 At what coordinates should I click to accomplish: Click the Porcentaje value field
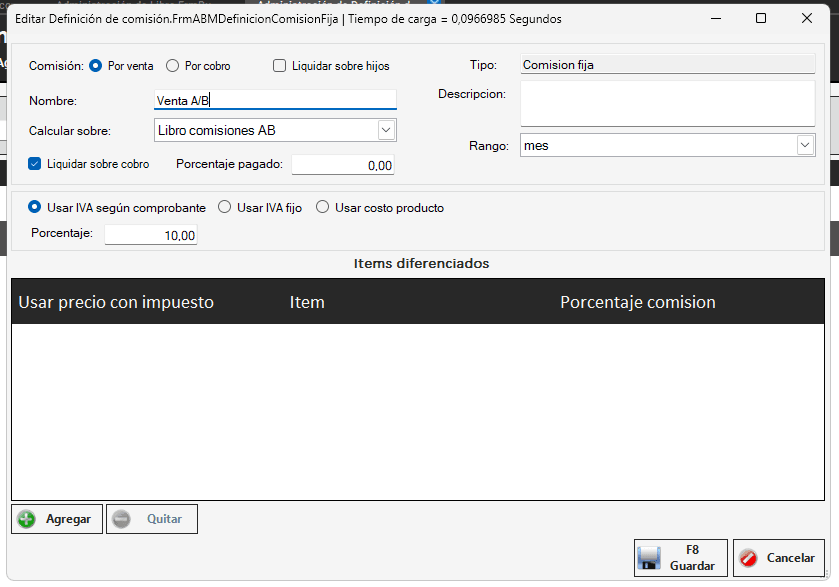(151, 234)
